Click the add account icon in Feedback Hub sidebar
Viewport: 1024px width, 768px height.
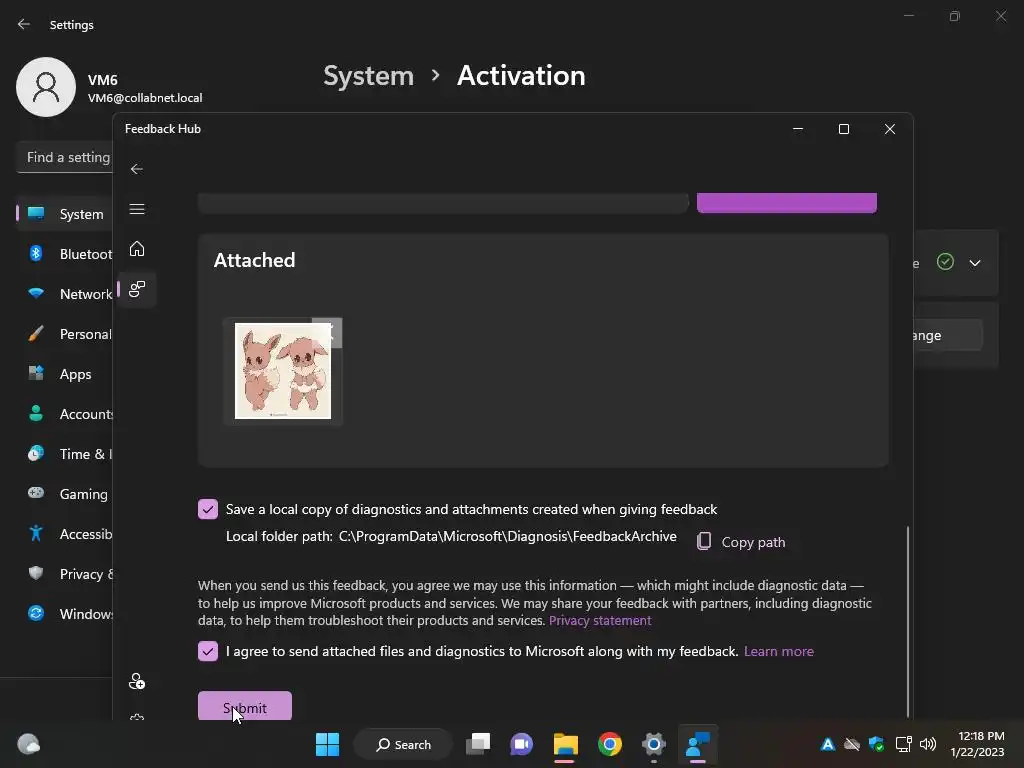coord(136,681)
